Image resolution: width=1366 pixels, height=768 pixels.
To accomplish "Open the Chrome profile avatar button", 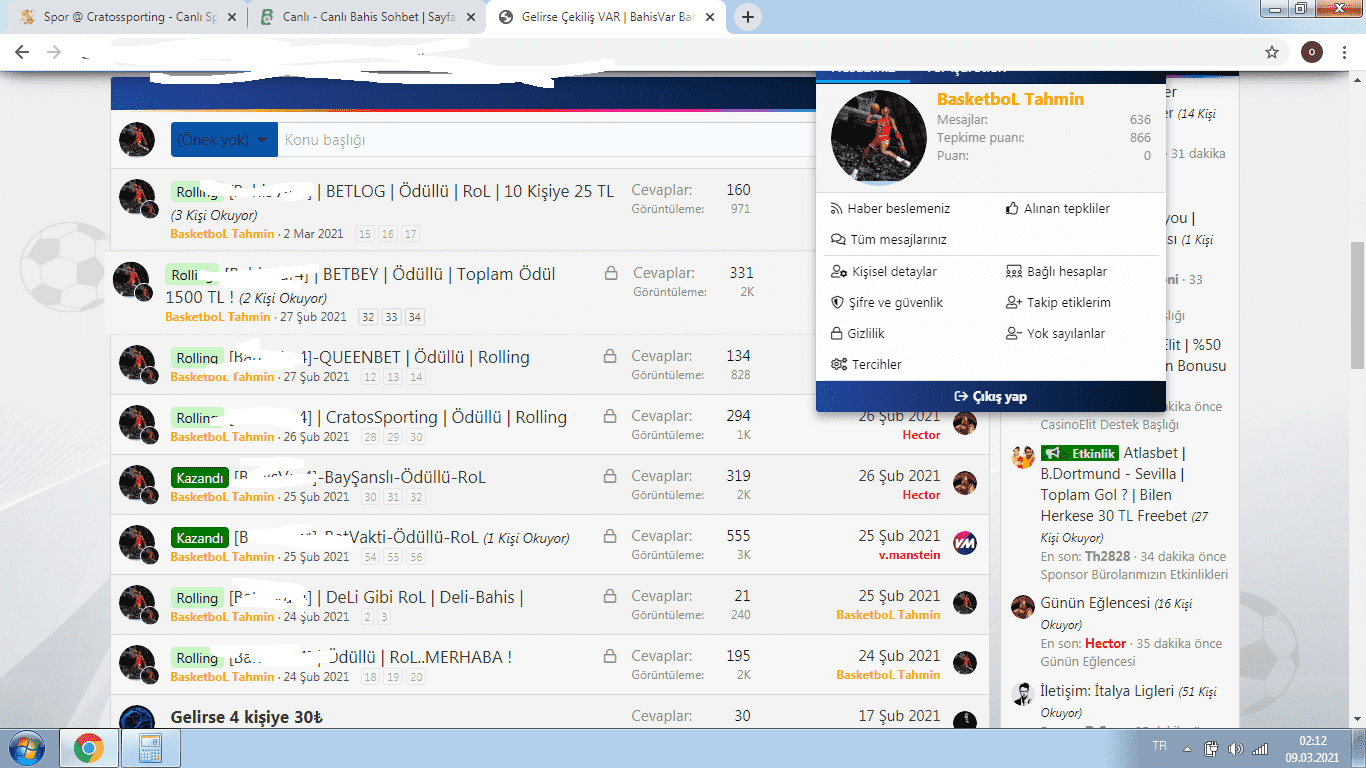I will point(1312,52).
